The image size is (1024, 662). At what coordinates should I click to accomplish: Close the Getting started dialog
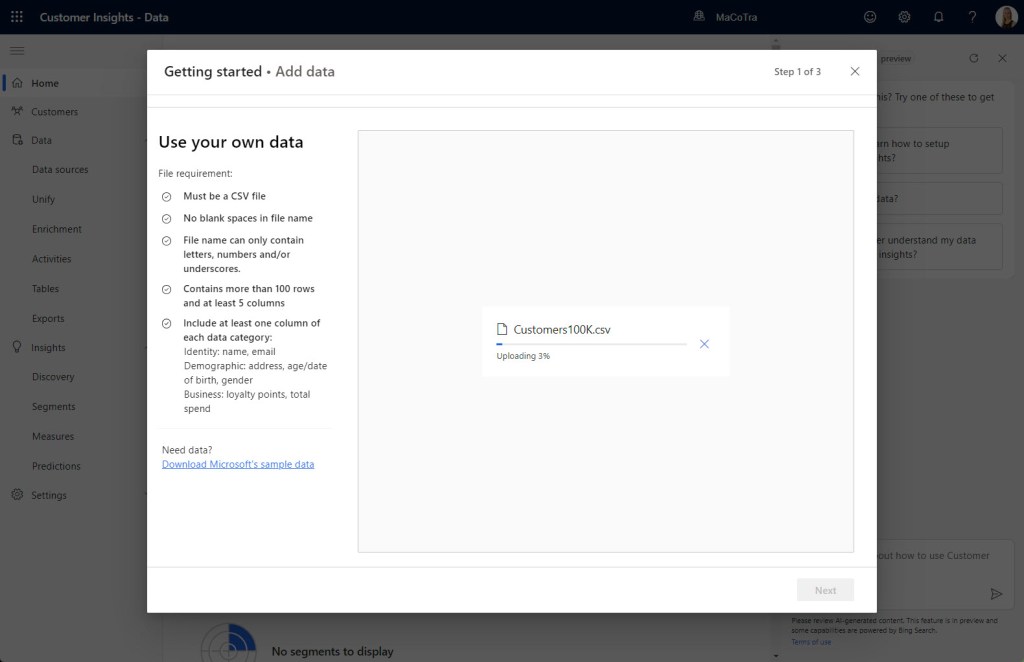point(854,72)
